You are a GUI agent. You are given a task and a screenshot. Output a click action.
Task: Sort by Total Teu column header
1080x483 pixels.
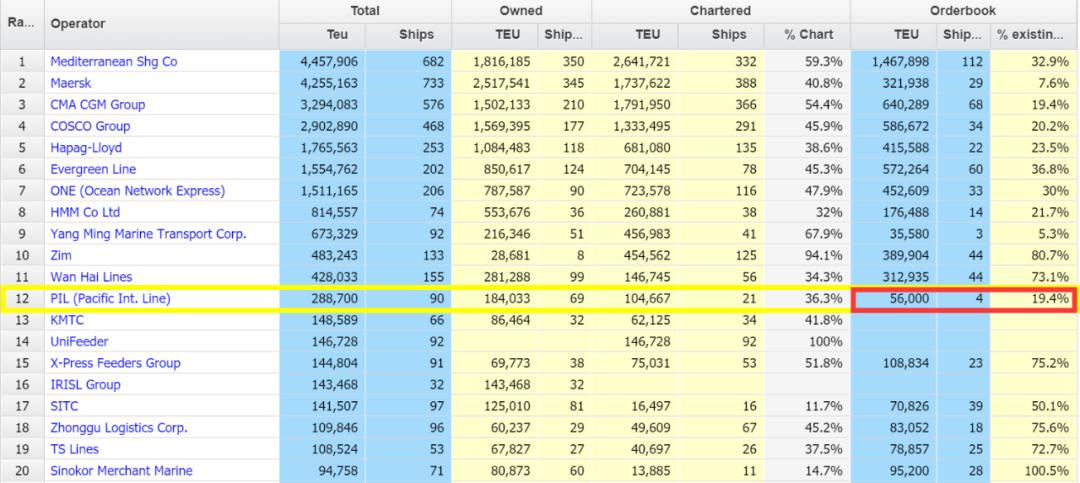(x=322, y=35)
